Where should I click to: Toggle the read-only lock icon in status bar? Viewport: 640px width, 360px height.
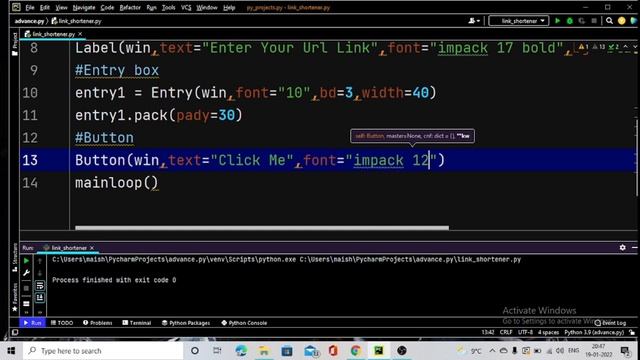pyautogui.click(x=632, y=332)
